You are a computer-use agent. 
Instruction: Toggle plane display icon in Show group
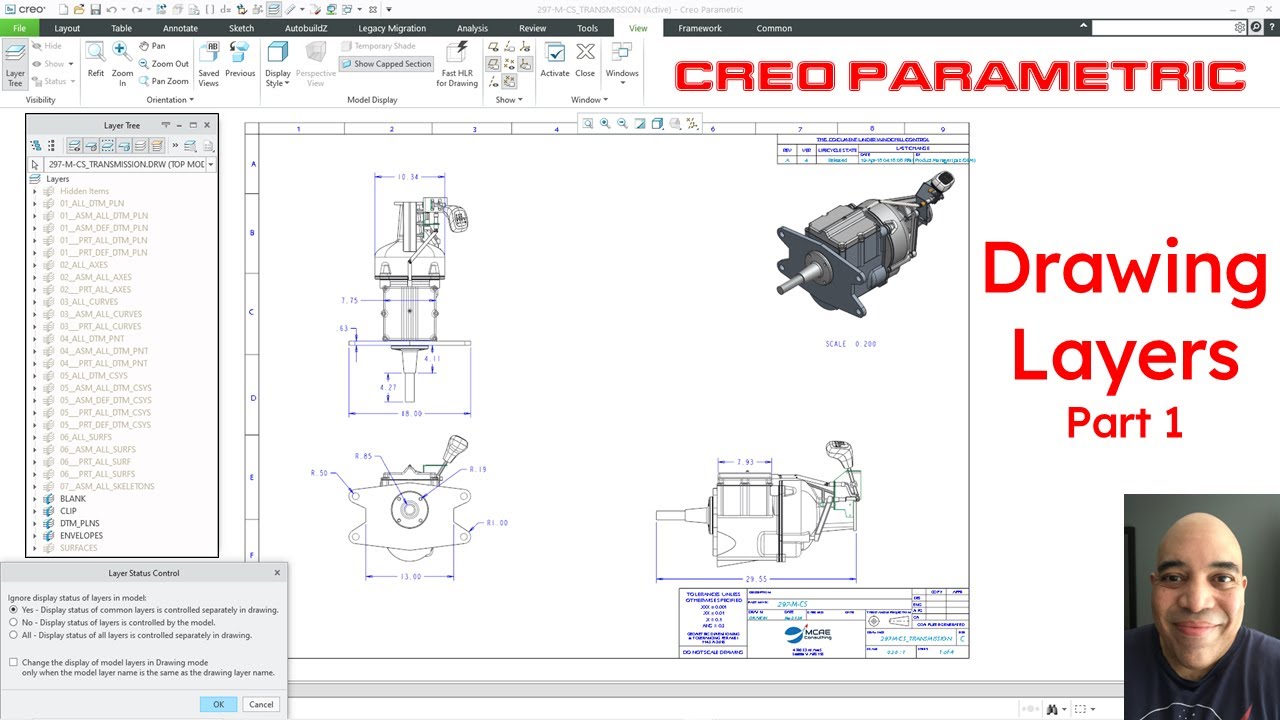tap(493, 47)
